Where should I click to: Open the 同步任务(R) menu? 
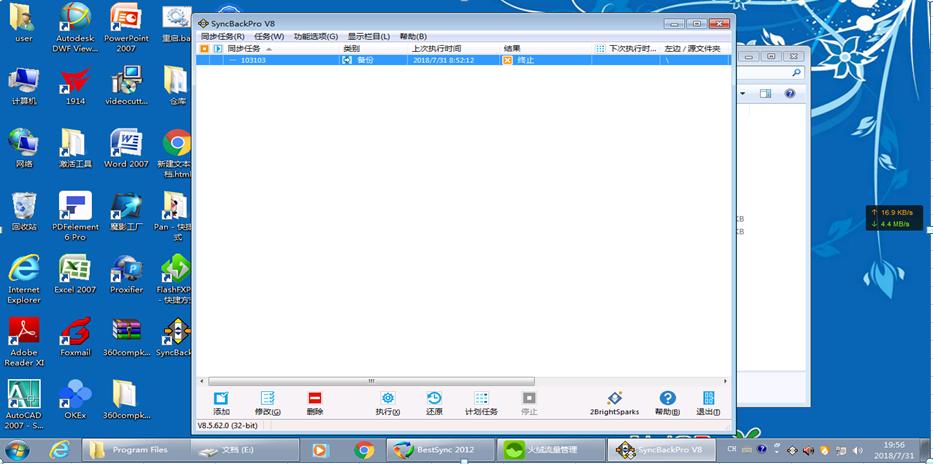click(x=222, y=36)
